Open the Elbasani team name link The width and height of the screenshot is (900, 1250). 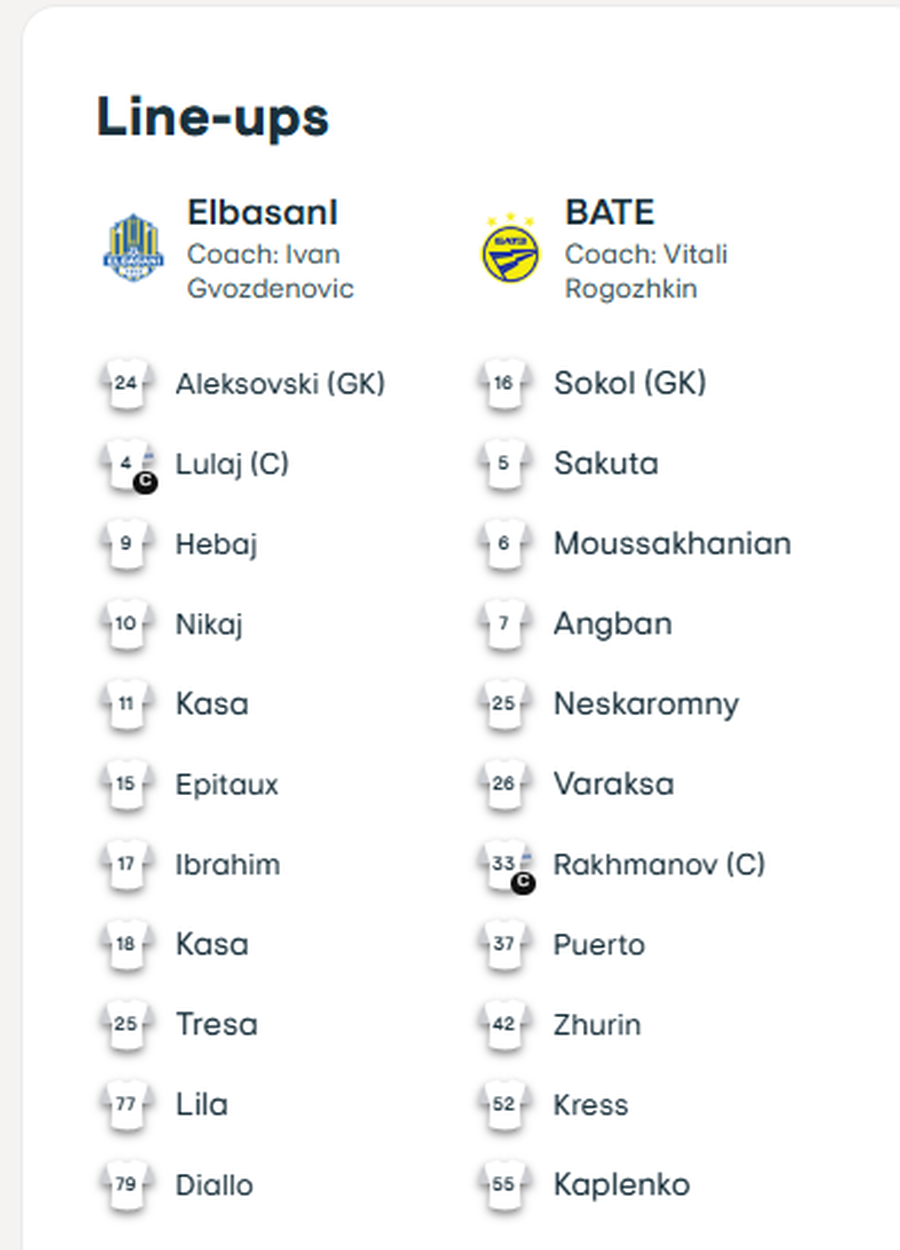pyautogui.click(x=263, y=212)
